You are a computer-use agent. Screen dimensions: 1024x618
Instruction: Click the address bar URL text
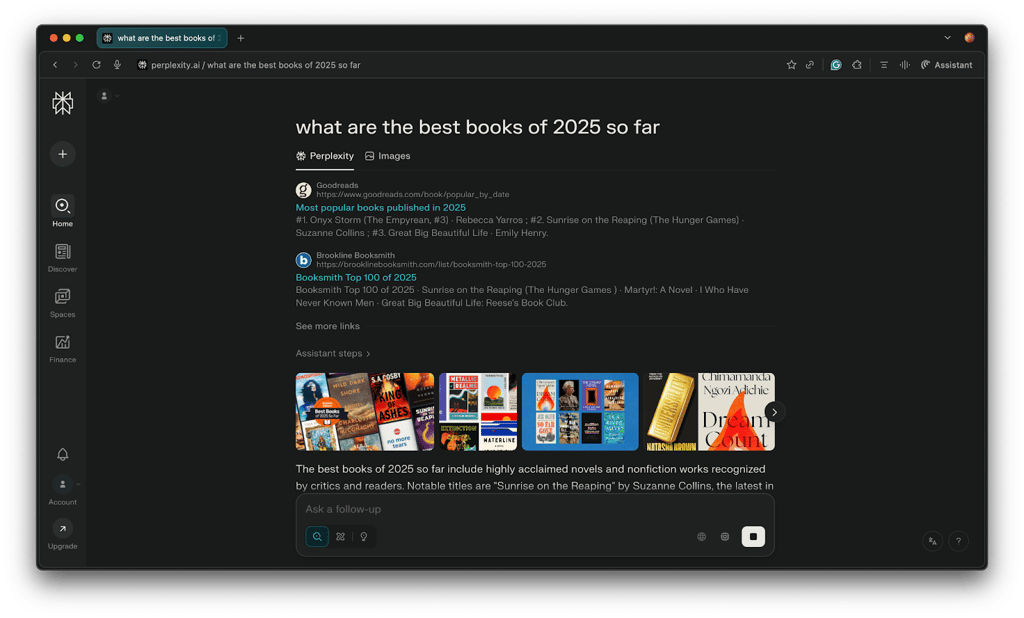point(255,65)
